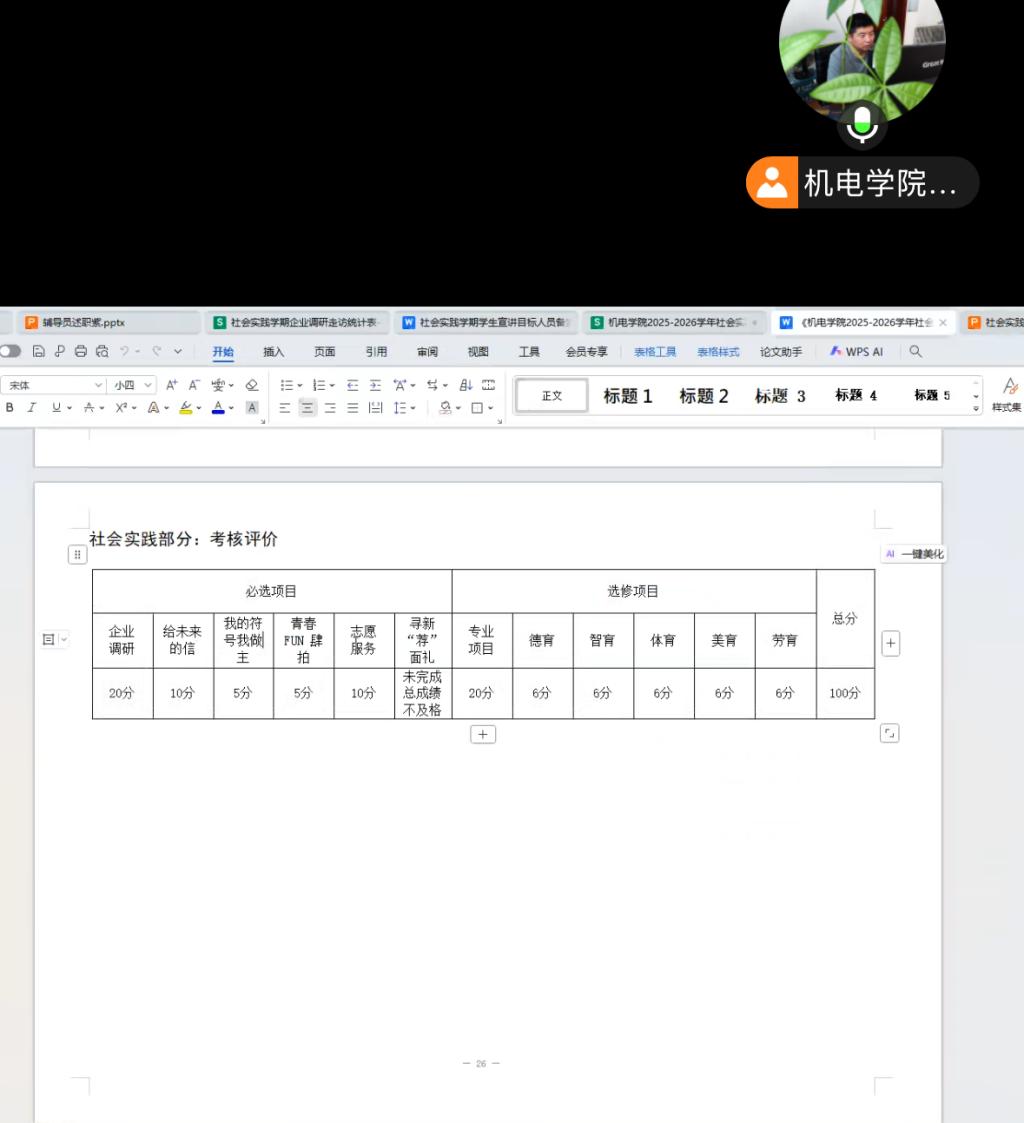Click the Bold formatting icon
1024x1123 pixels.
pos(10,408)
